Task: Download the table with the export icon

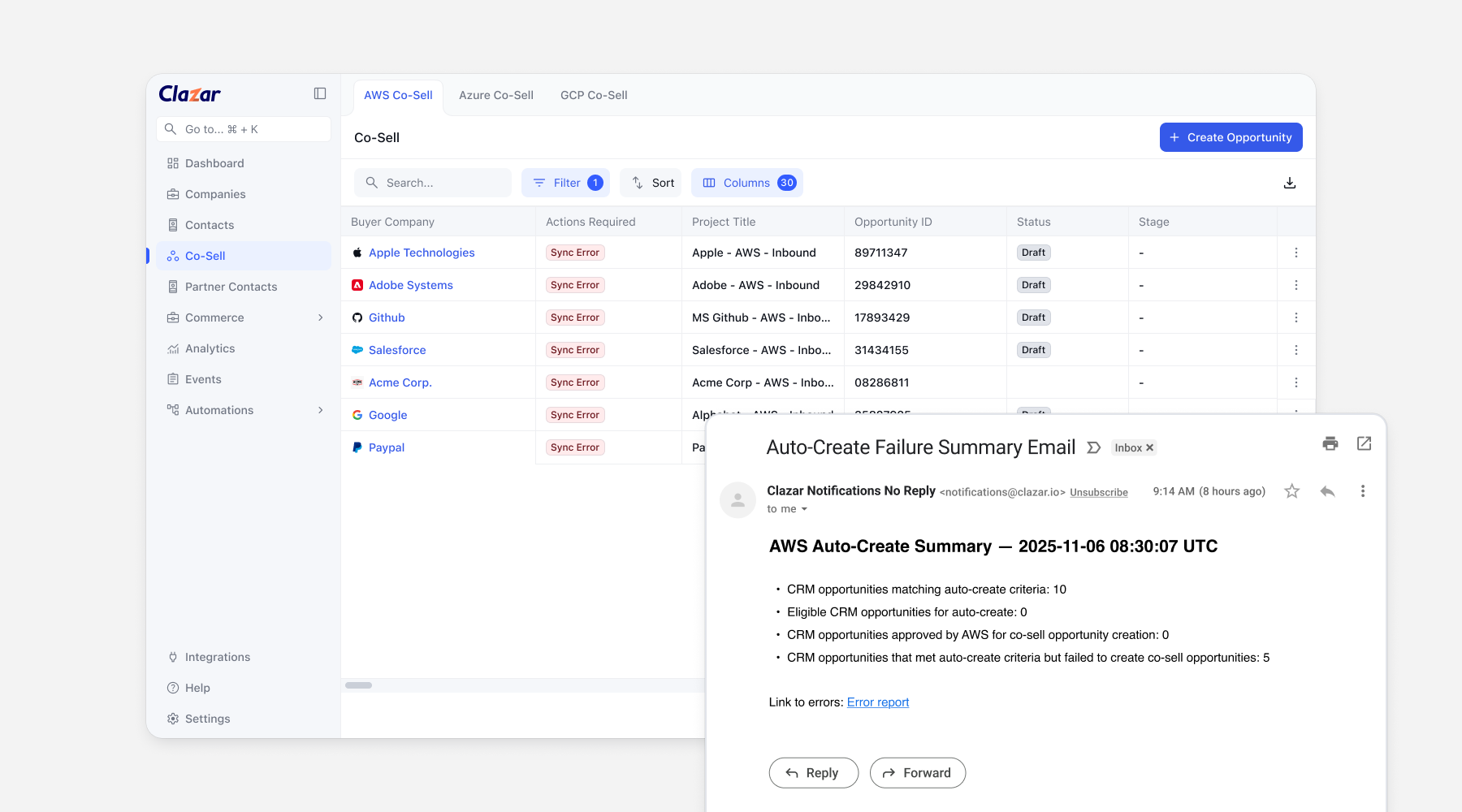Action: click(x=1290, y=183)
